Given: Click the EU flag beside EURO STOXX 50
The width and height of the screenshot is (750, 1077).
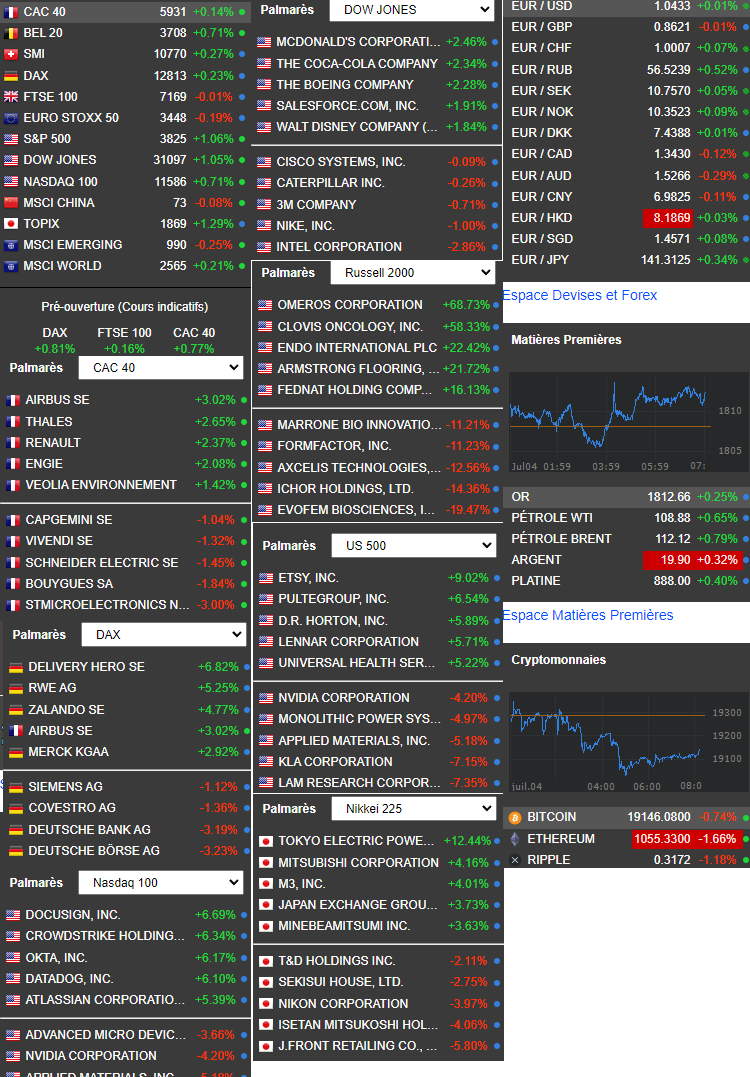Looking at the screenshot, I should 11,118.
